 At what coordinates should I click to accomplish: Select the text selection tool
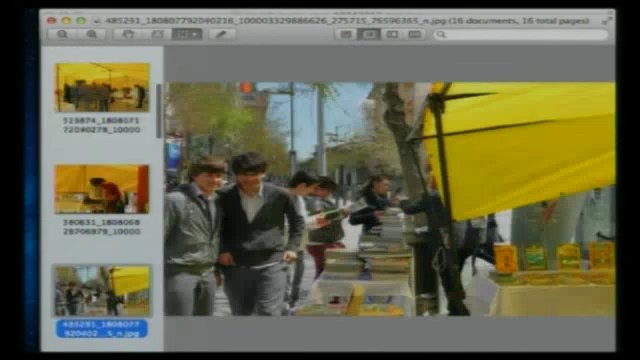(x=157, y=34)
